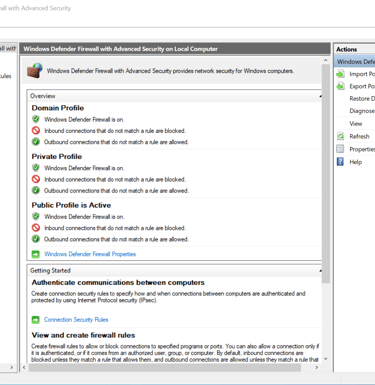Click horizontal scrollbar left arrow in center pane

click(x=24, y=367)
